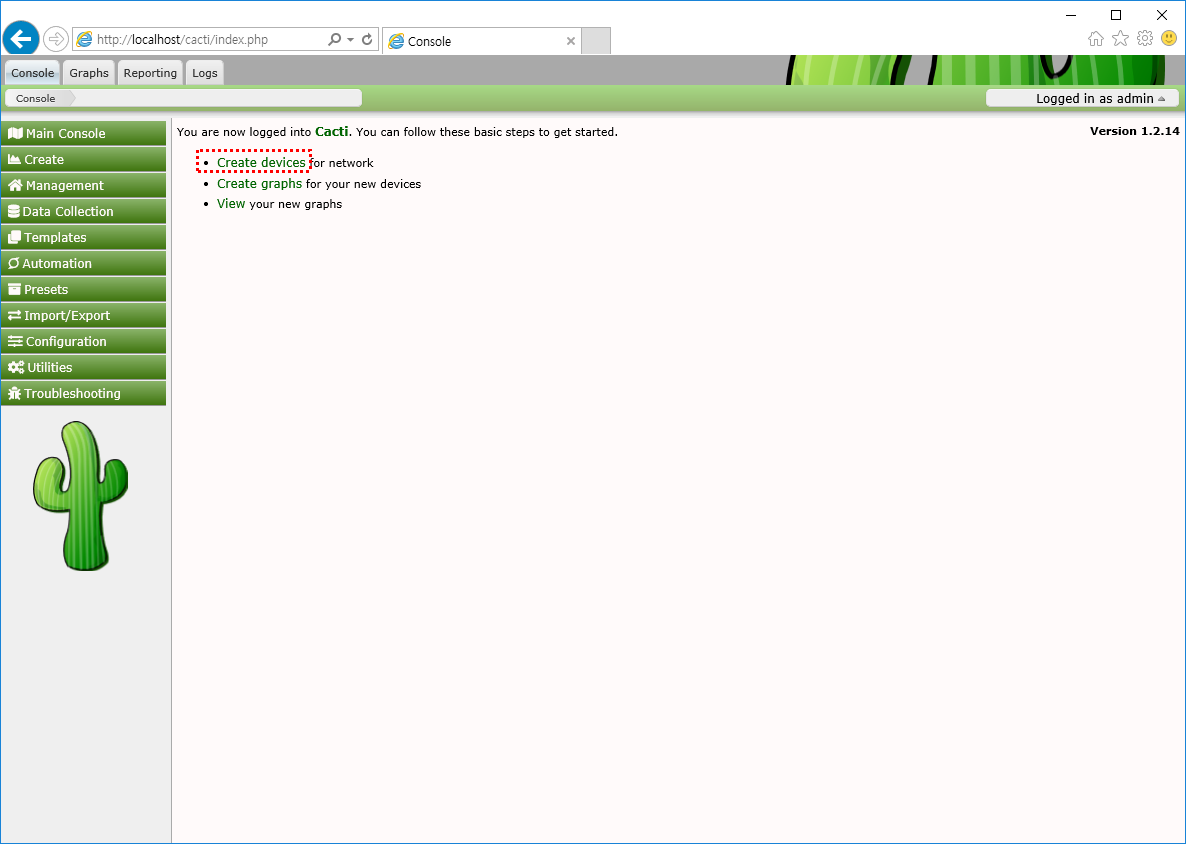Open Favorites star icon
The image size is (1186, 844).
coord(1120,39)
